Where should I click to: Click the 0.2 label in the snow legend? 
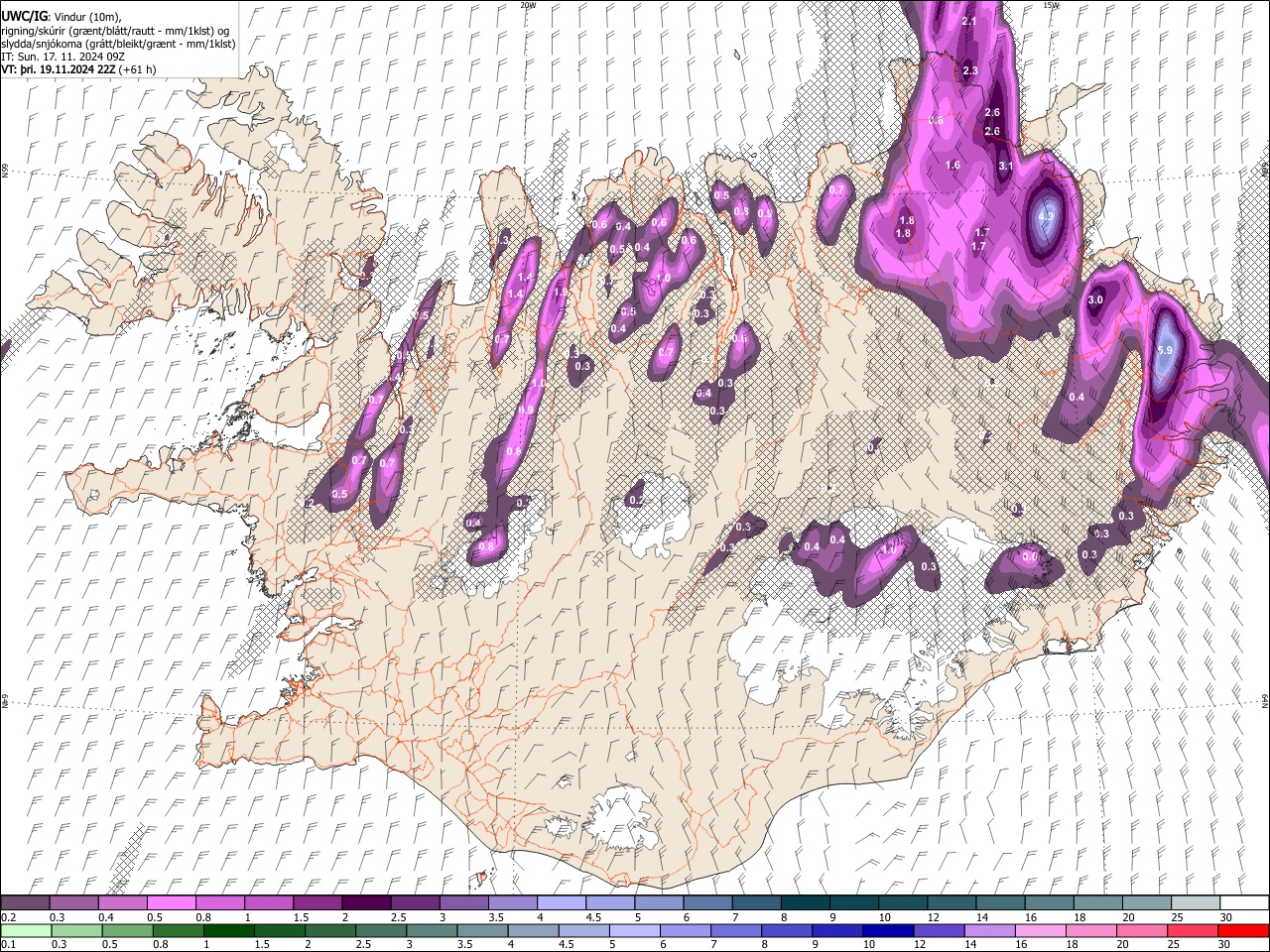coord(8,917)
